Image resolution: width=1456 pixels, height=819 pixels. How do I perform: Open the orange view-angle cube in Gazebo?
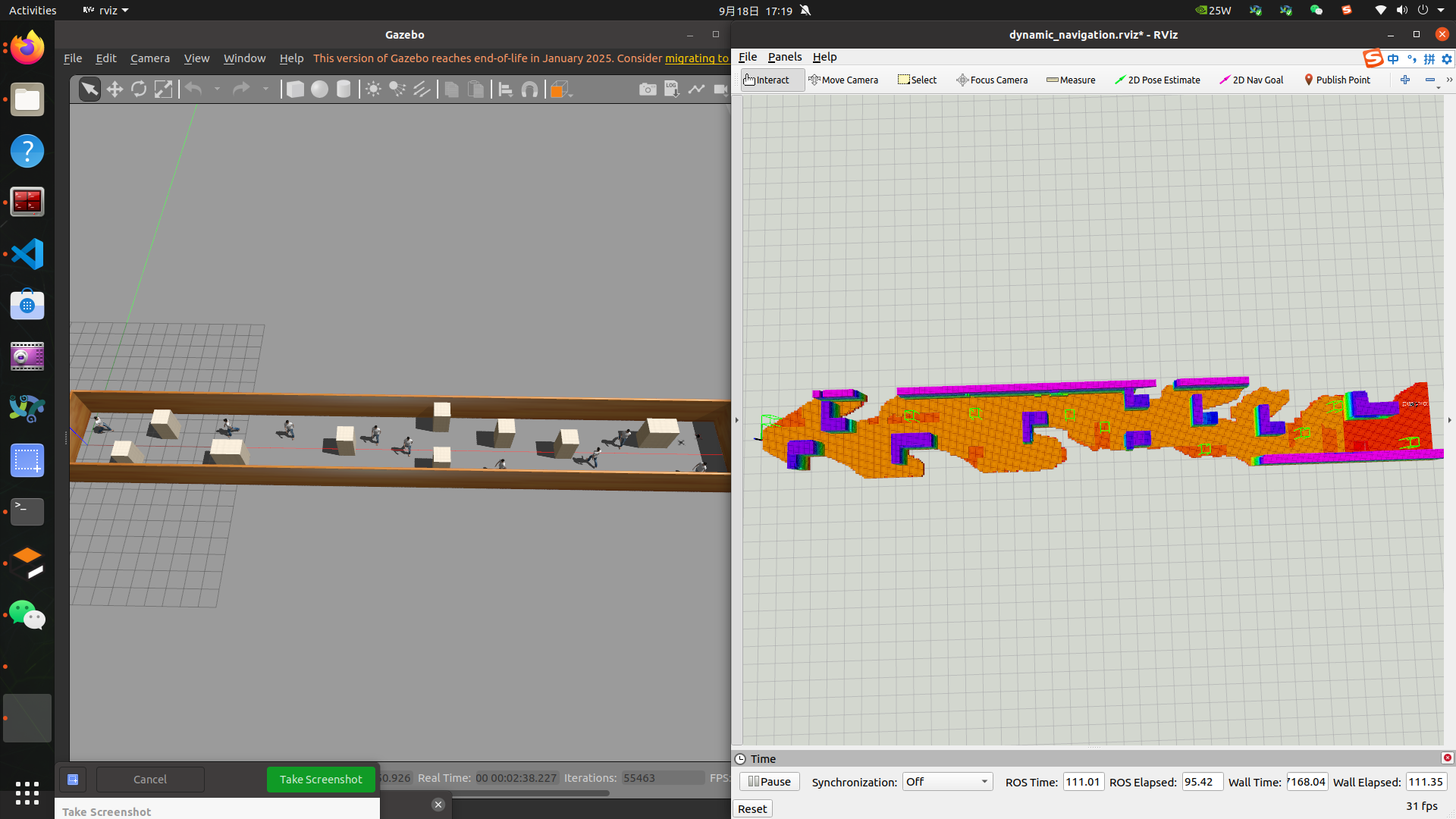coord(560,89)
